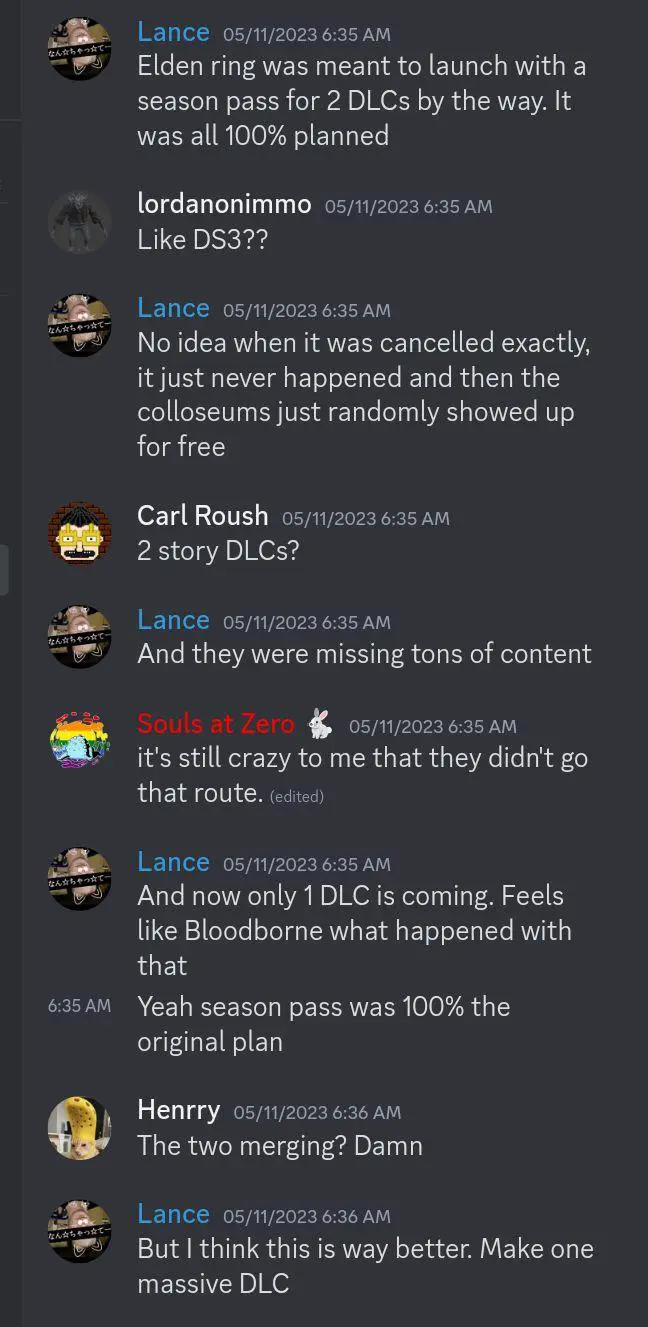This screenshot has width=648, height=1327.
Task: Open Carl Roush's pixel-face avatar
Action: pyautogui.click(x=79, y=533)
